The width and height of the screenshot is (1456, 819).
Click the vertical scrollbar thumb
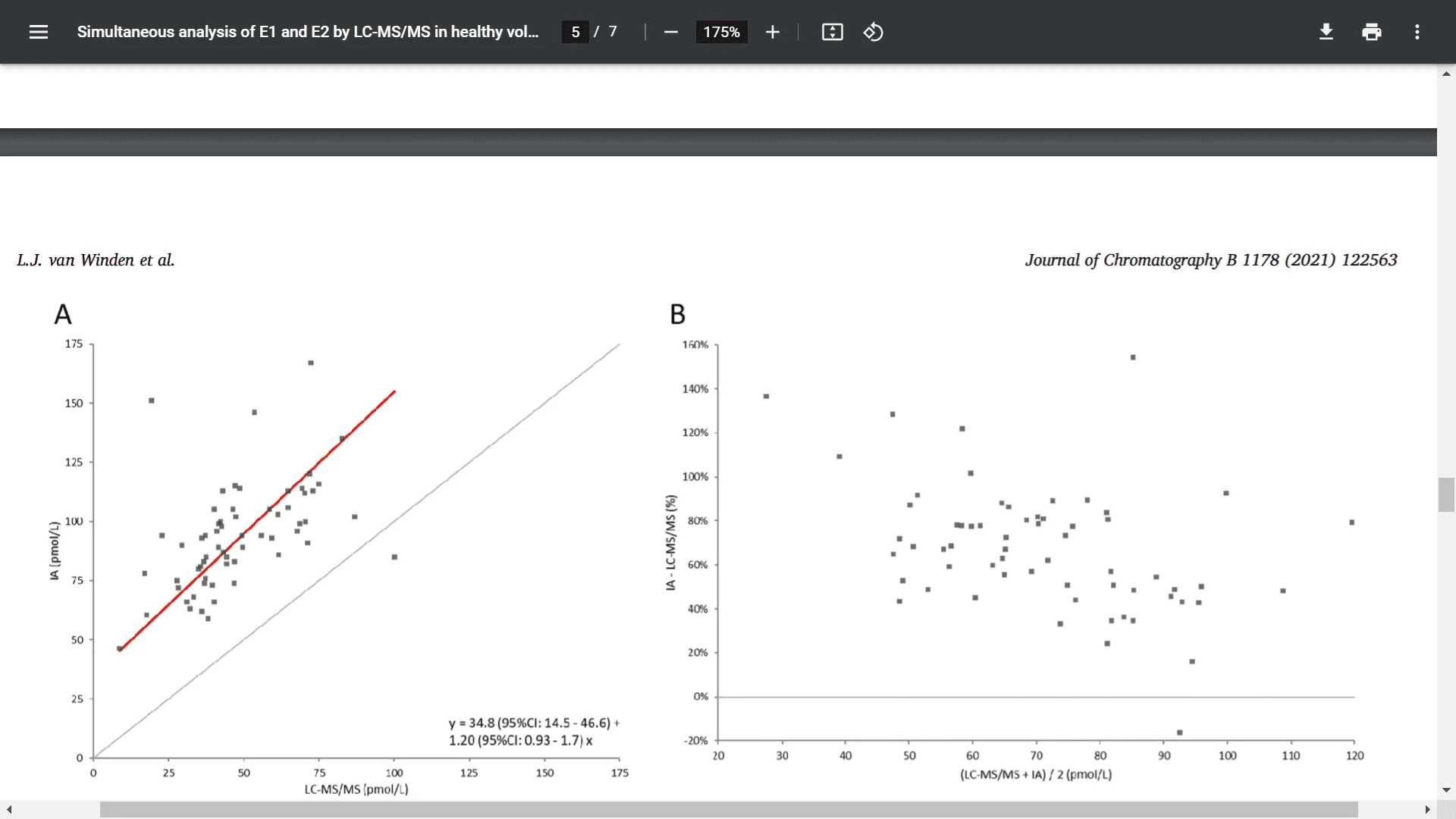(x=1446, y=495)
